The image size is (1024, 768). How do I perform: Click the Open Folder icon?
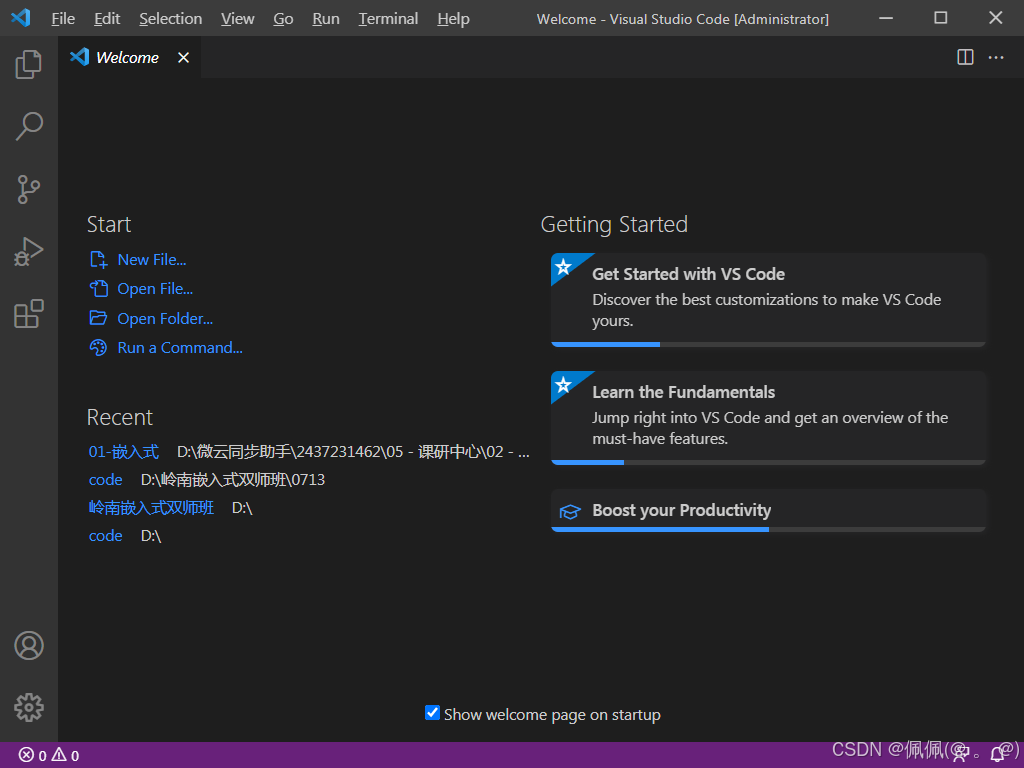[x=99, y=318]
